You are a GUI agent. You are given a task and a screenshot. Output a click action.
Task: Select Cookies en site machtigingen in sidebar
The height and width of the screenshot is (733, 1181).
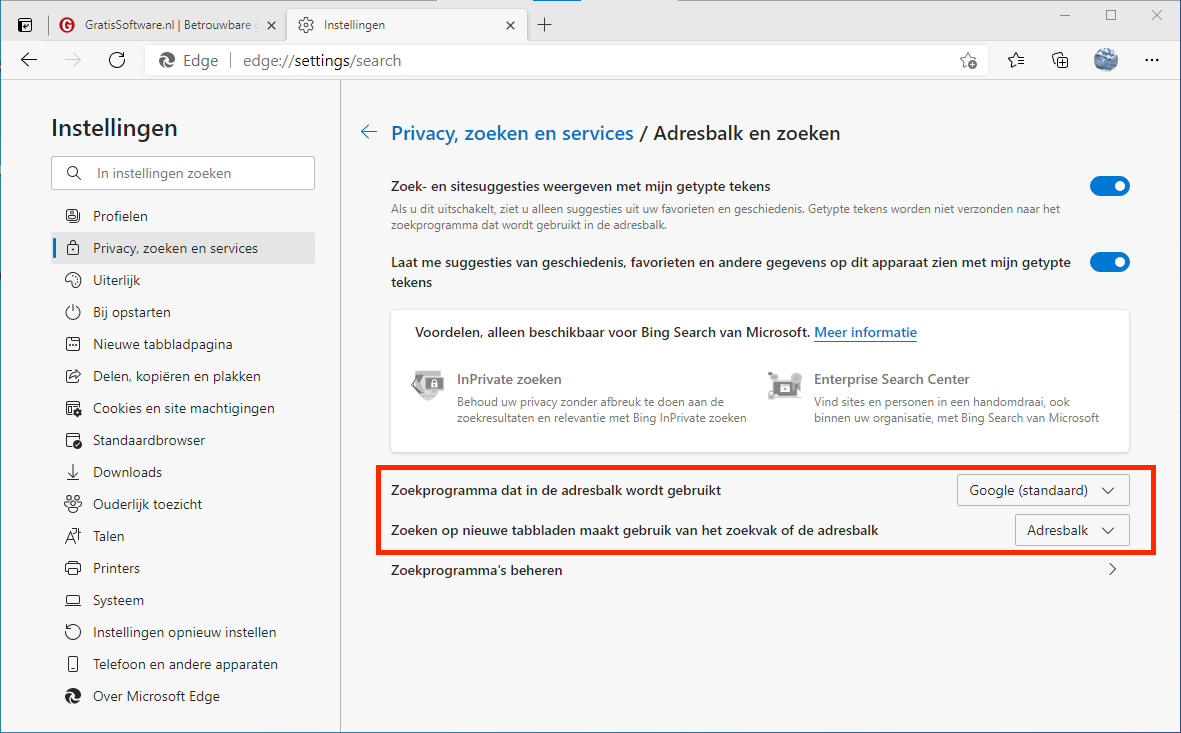tap(183, 408)
